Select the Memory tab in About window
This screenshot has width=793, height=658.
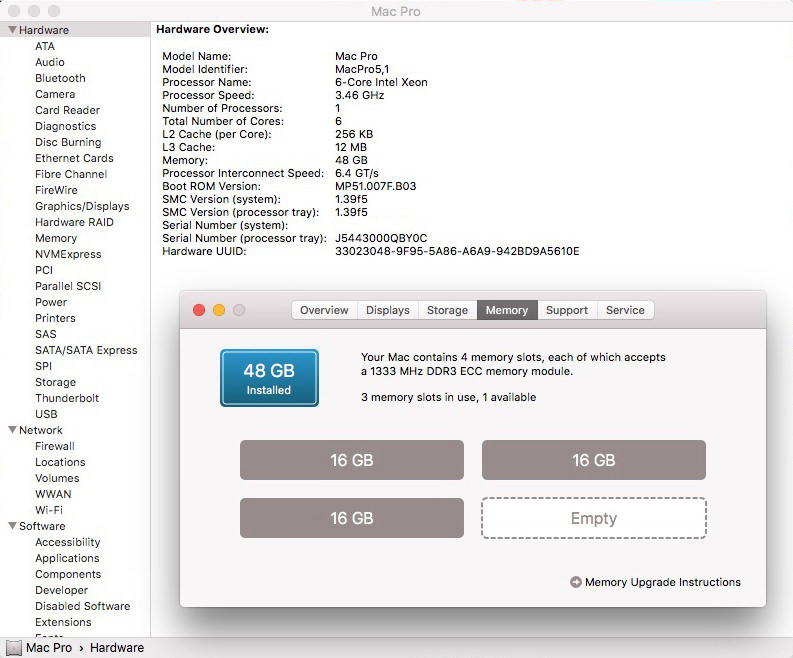(x=507, y=310)
